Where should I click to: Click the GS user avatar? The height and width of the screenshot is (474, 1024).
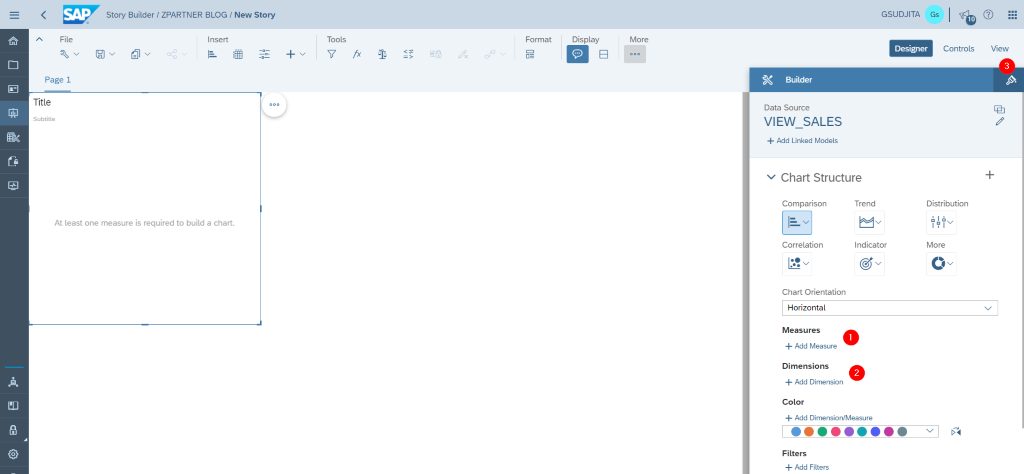(934, 14)
